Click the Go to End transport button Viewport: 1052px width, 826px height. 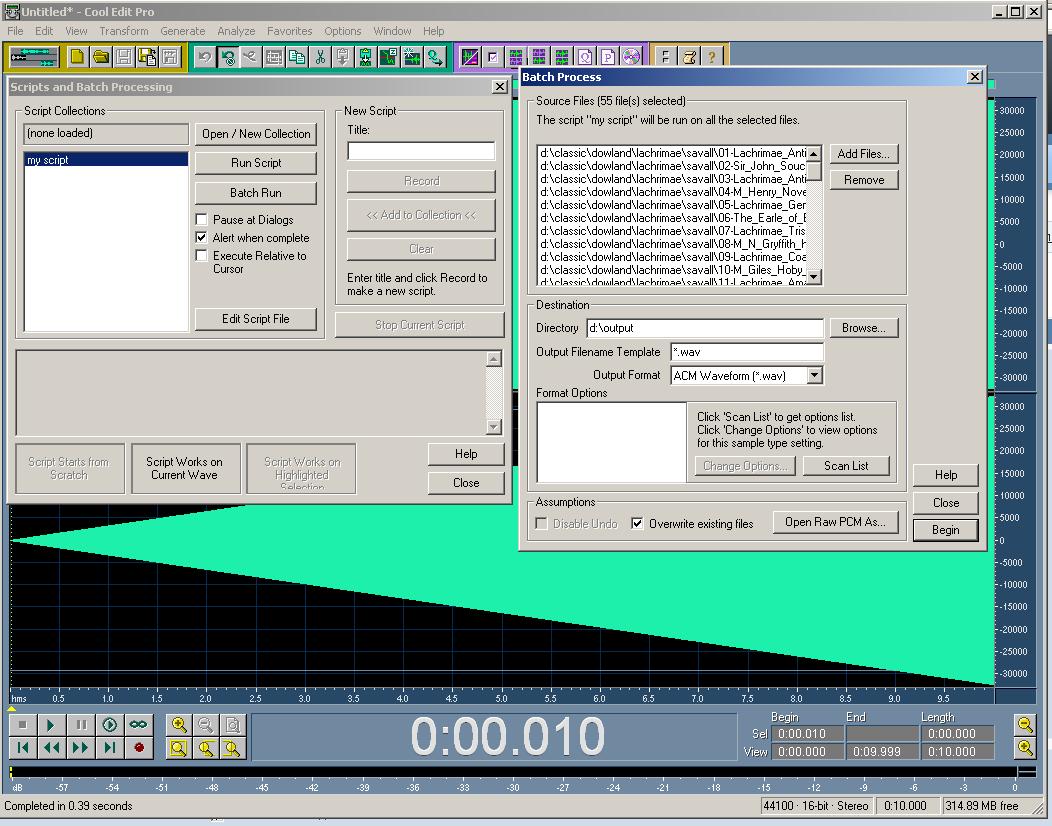pyautogui.click(x=109, y=747)
